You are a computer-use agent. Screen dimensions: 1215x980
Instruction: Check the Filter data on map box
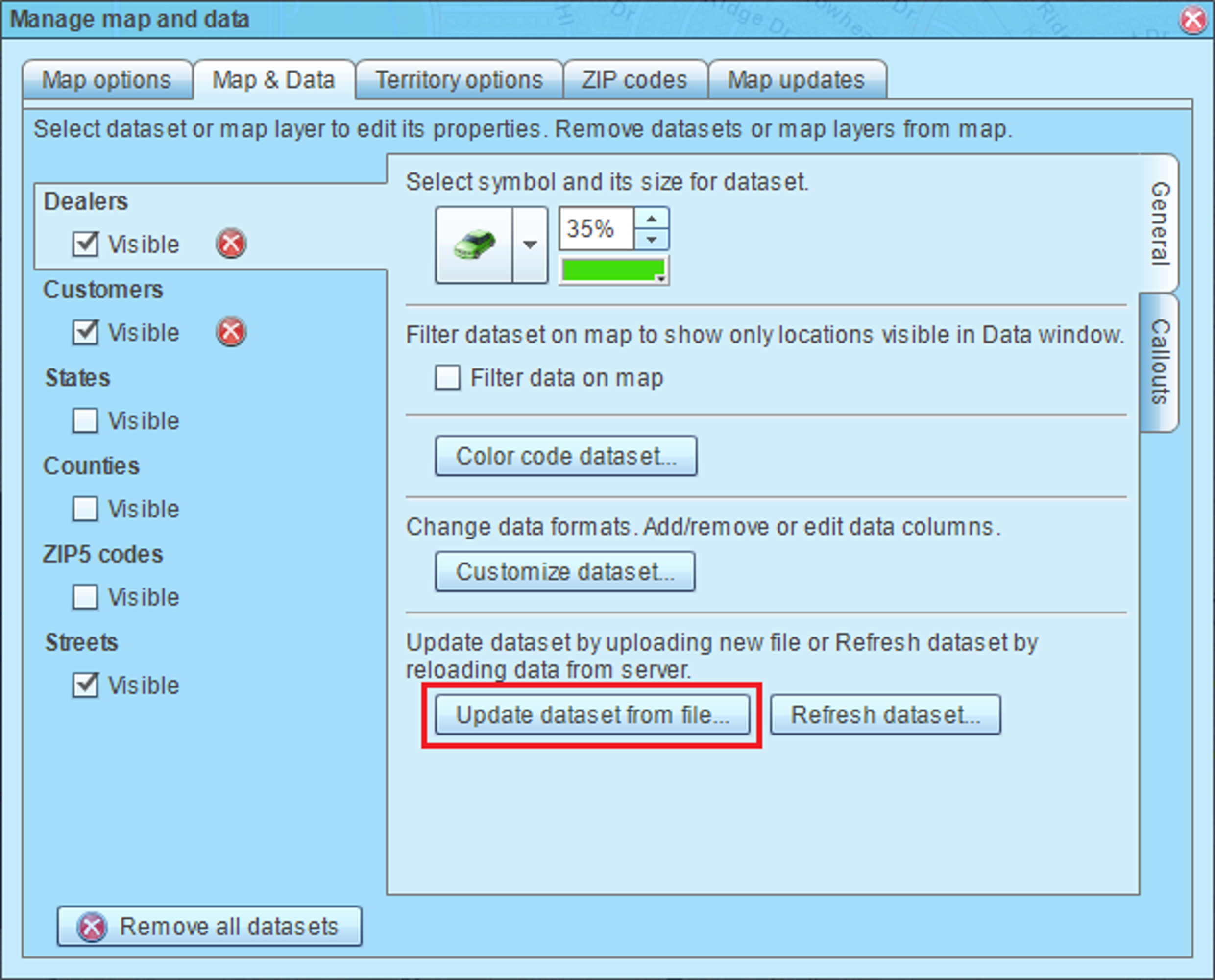click(x=447, y=377)
